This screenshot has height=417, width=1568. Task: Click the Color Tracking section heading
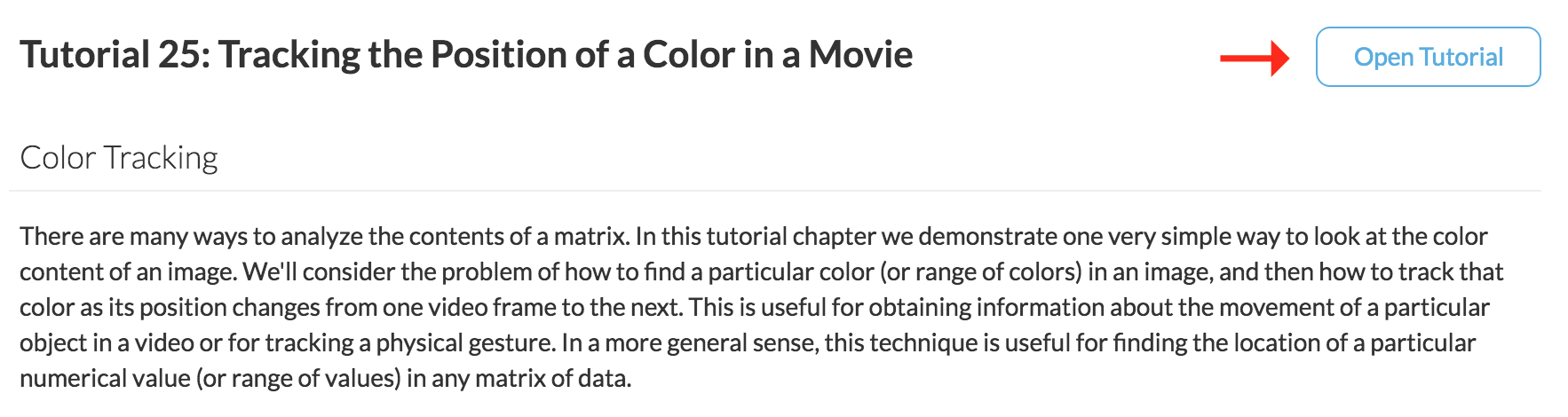tap(119, 158)
